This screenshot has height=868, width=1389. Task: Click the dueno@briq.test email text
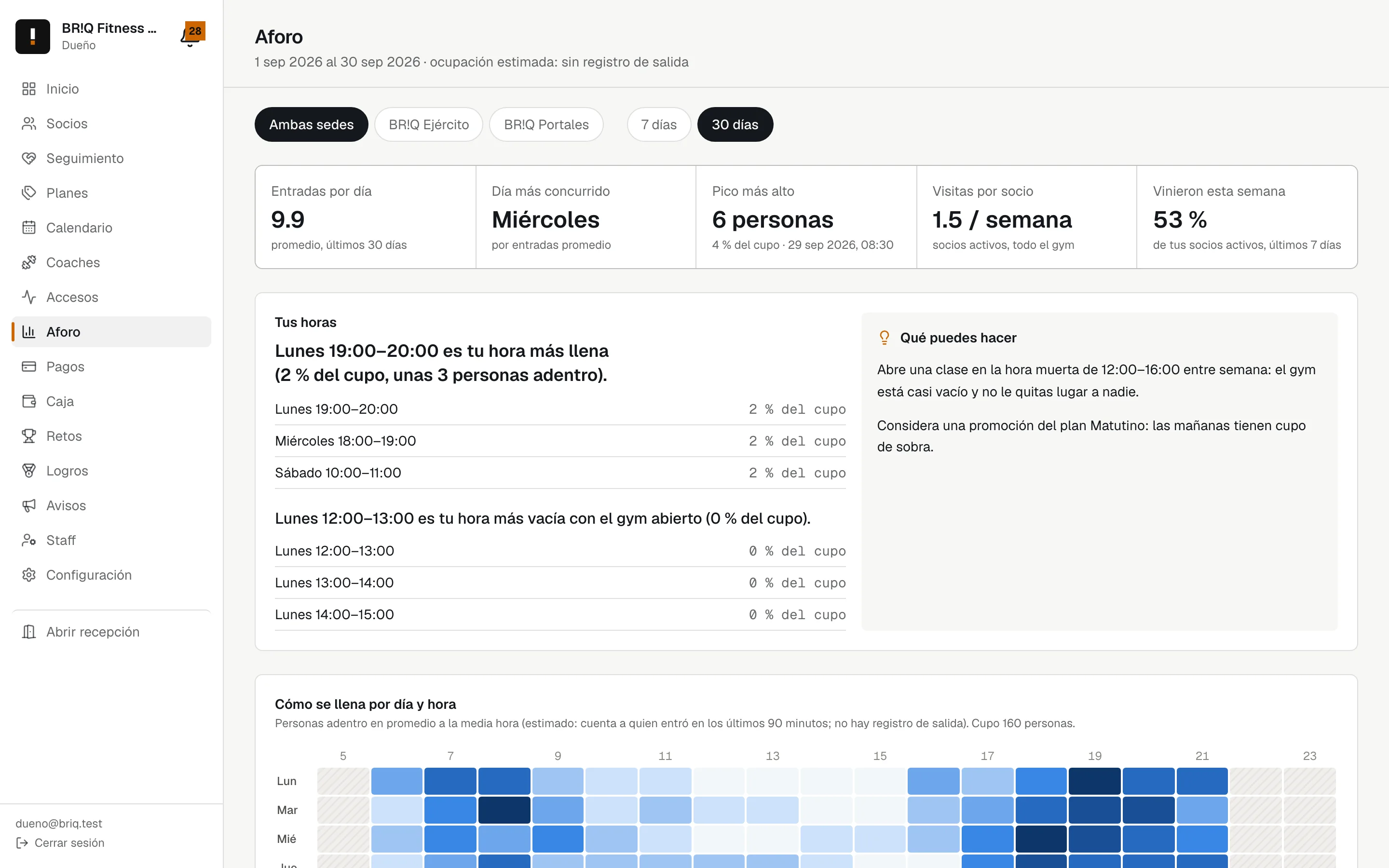click(x=58, y=823)
